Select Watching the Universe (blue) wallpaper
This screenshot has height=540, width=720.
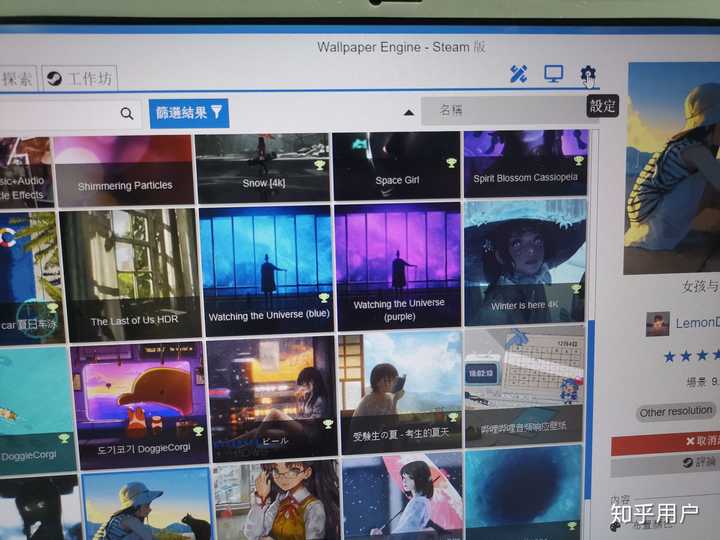268,270
